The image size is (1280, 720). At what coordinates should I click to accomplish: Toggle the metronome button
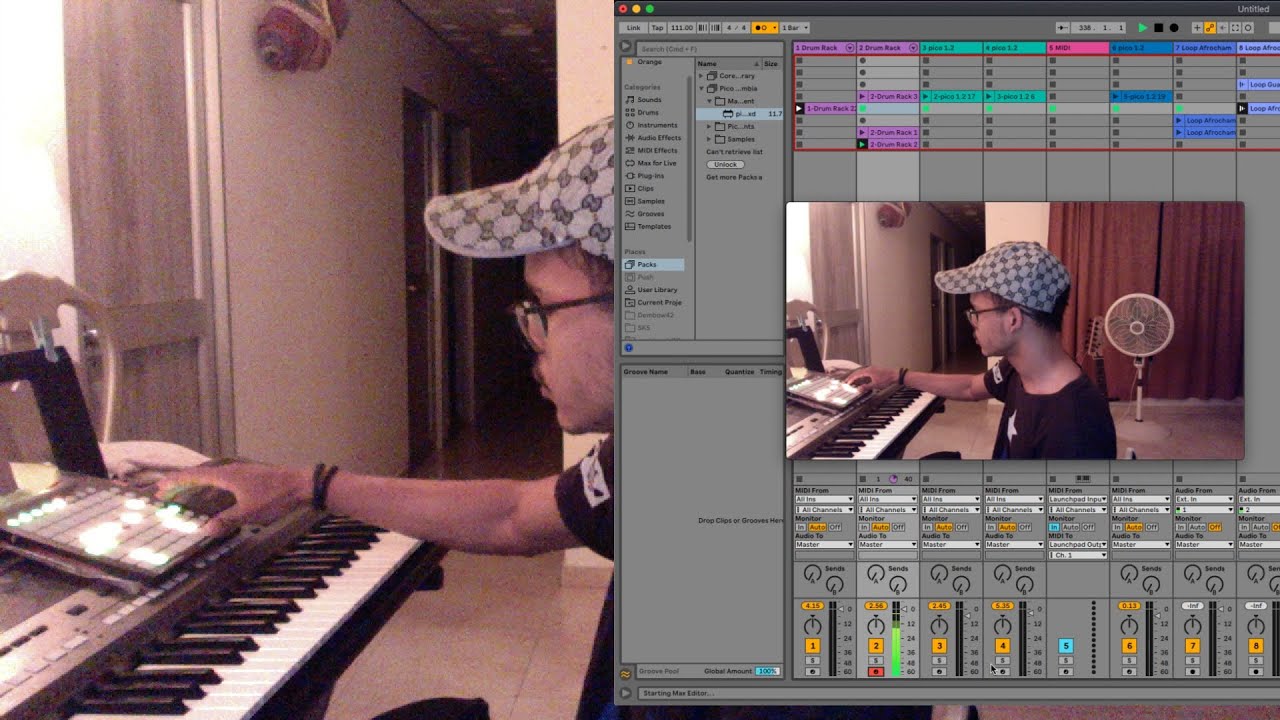coord(763,28)
